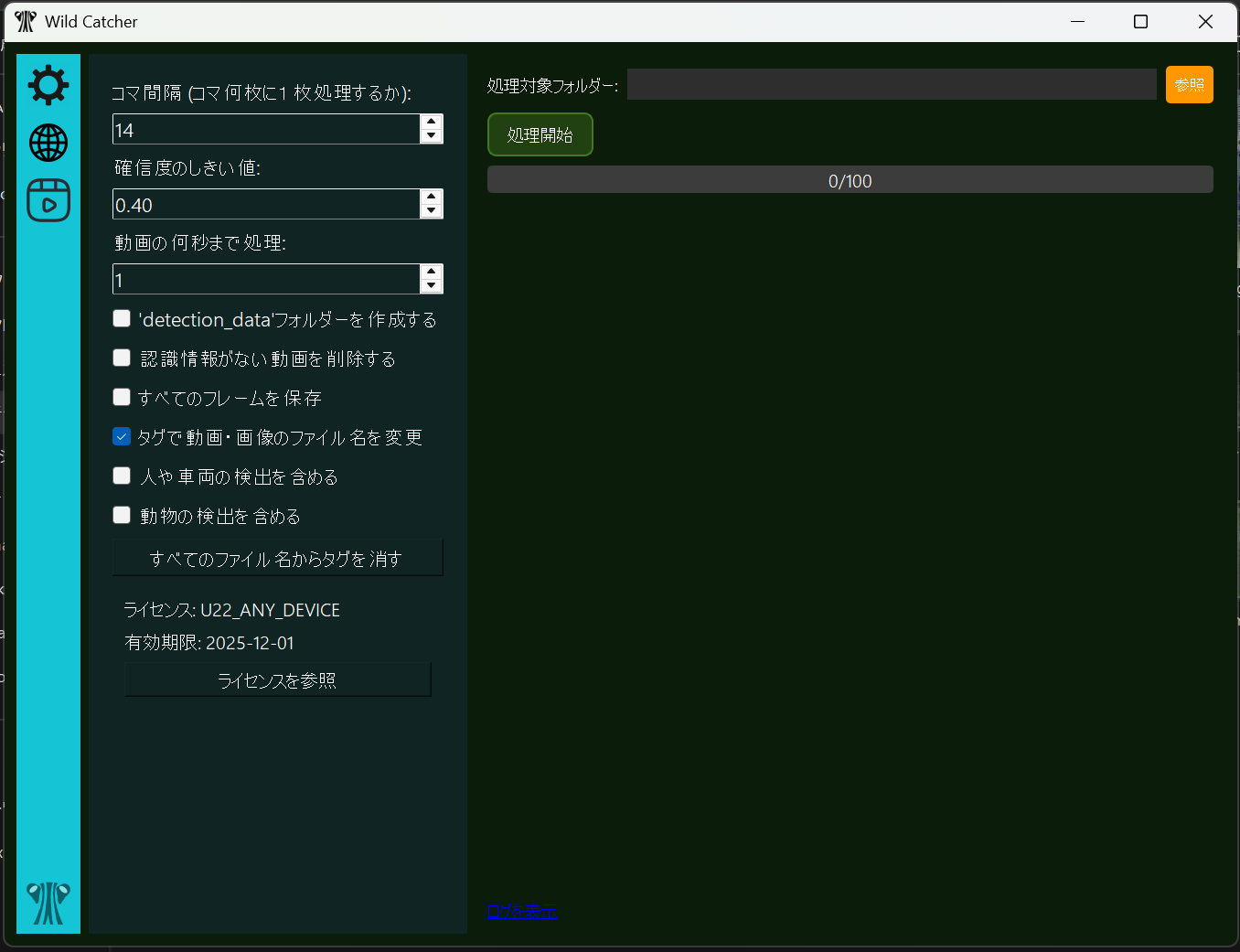Viewport: 1240px width, 952px height.
Task: Check すべてのフレームを保存 option
Action: pos(122,397)
